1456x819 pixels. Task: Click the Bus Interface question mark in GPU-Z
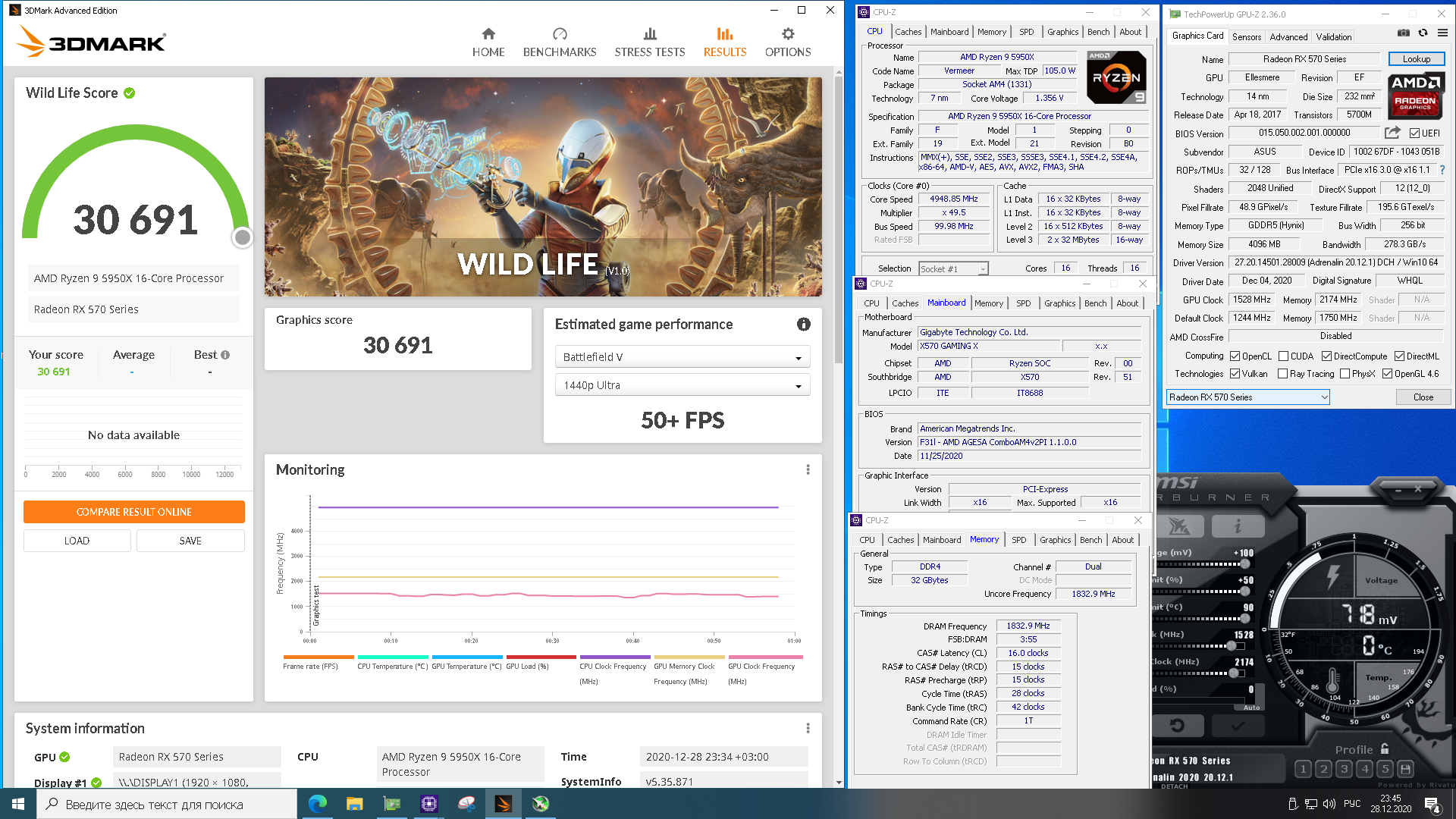point(1442,170)
